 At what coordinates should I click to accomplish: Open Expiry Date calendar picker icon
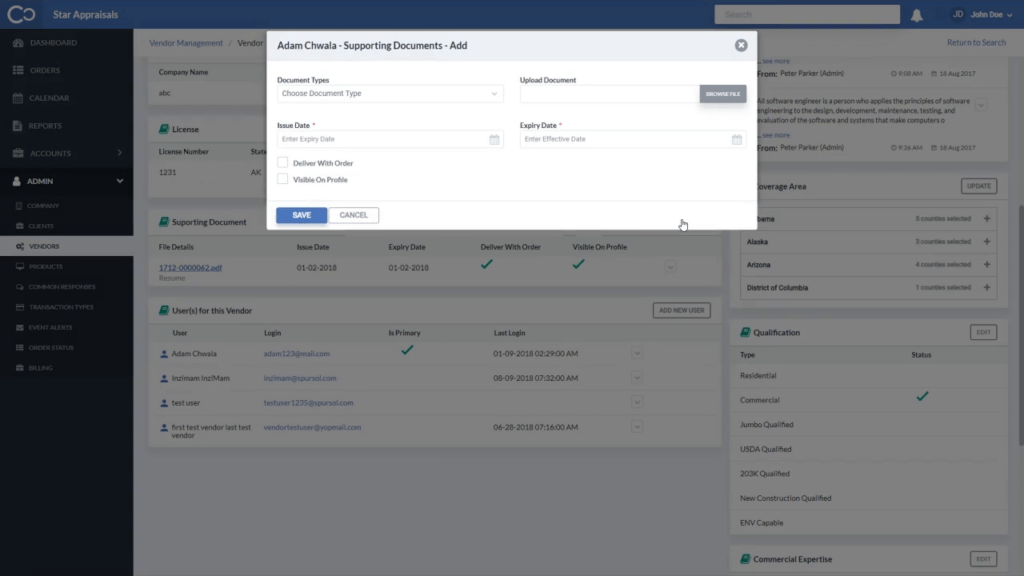pos(737,139)
